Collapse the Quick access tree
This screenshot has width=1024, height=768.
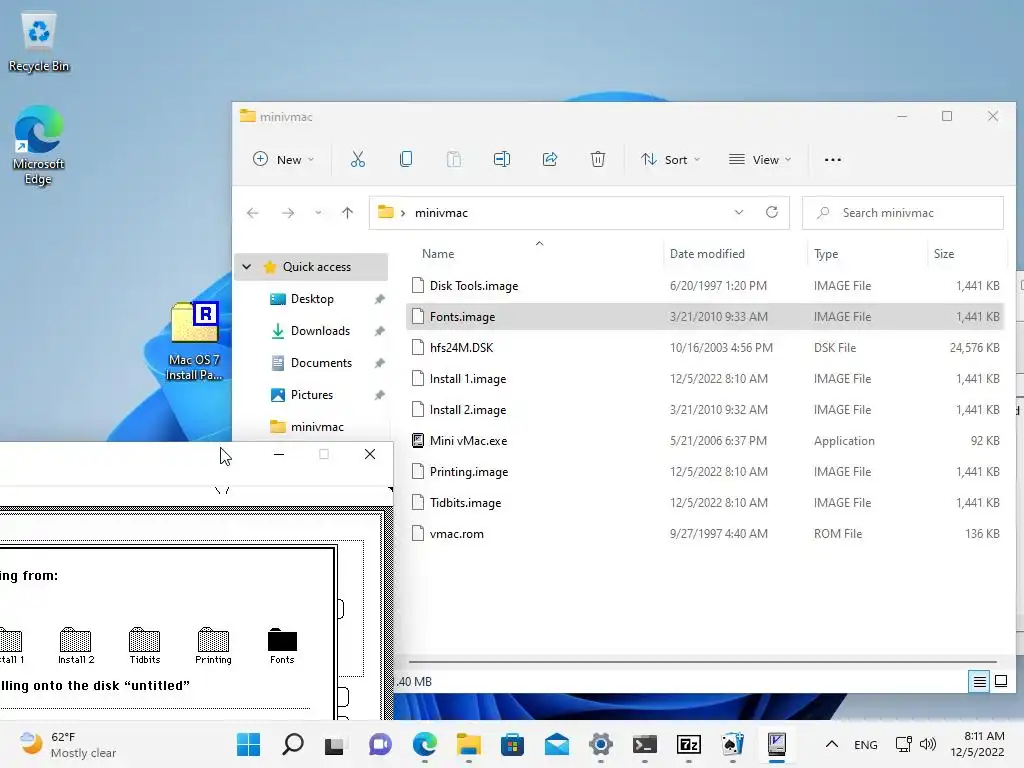(x=247, y=266)
